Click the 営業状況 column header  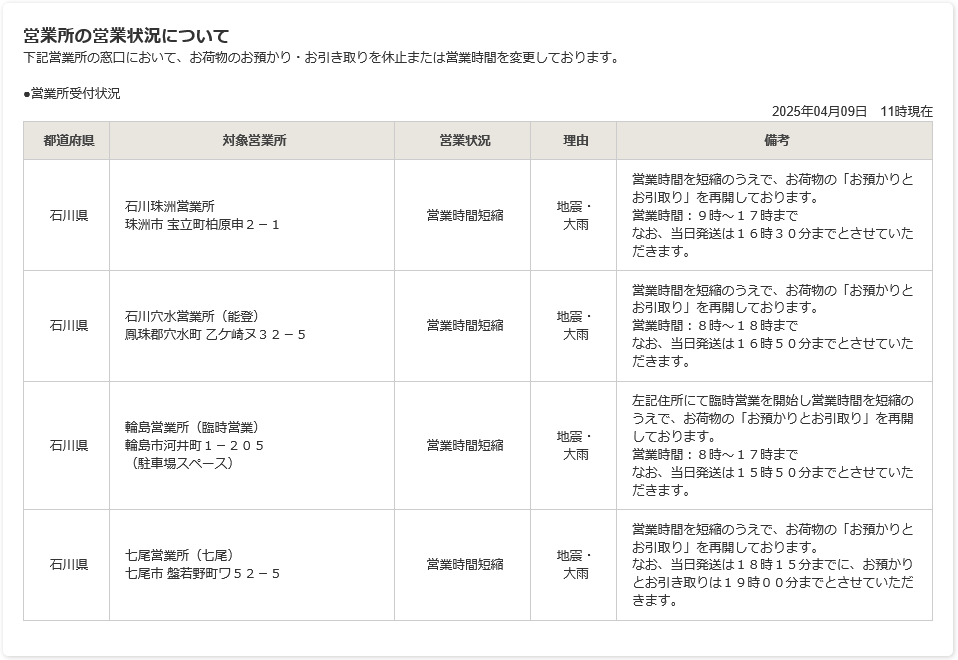coord(464,141)
